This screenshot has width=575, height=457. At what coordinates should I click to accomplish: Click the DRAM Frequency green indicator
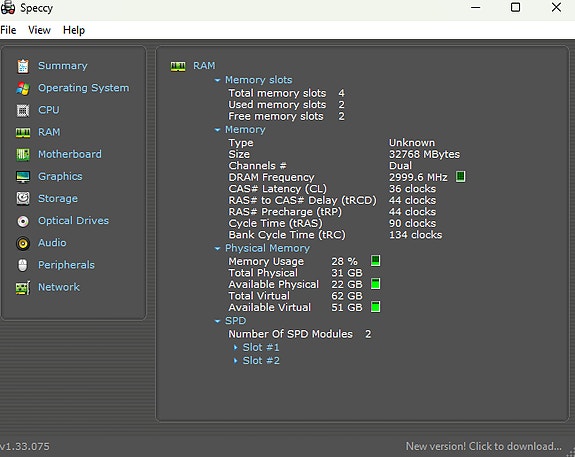tap(461, 177)
